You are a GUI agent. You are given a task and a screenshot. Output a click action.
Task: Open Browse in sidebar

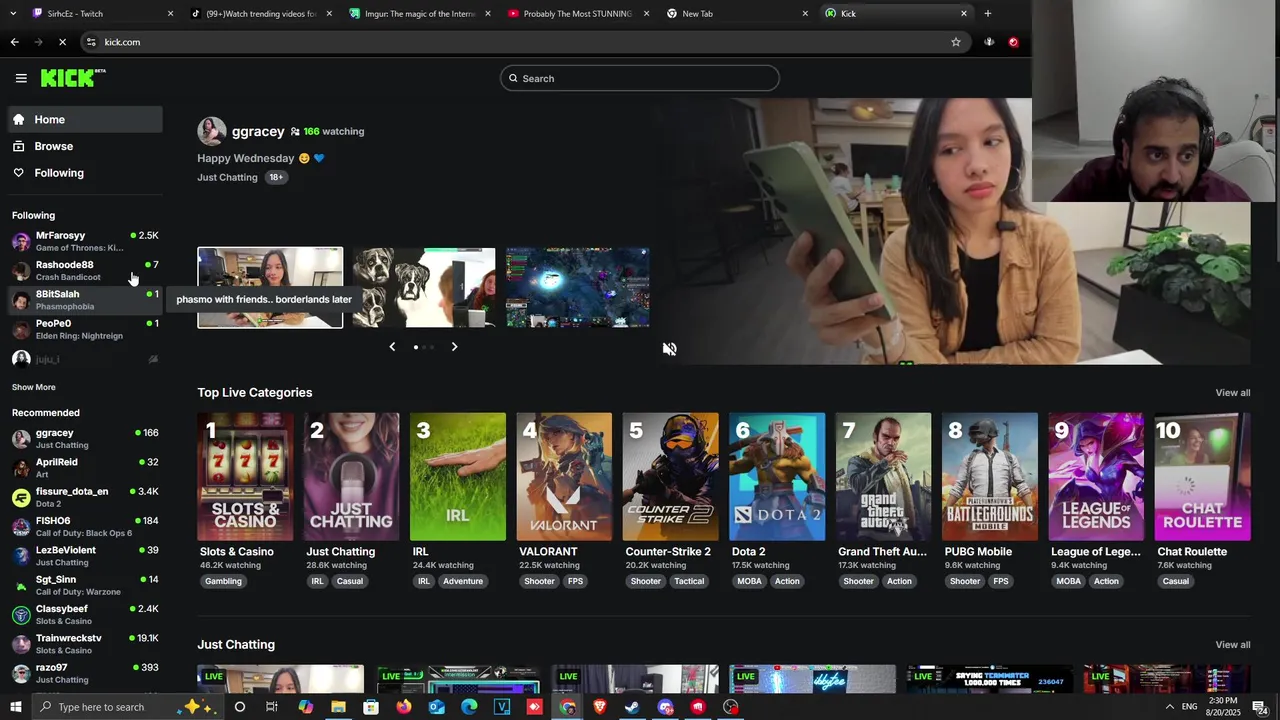click(x=86, y=146)
